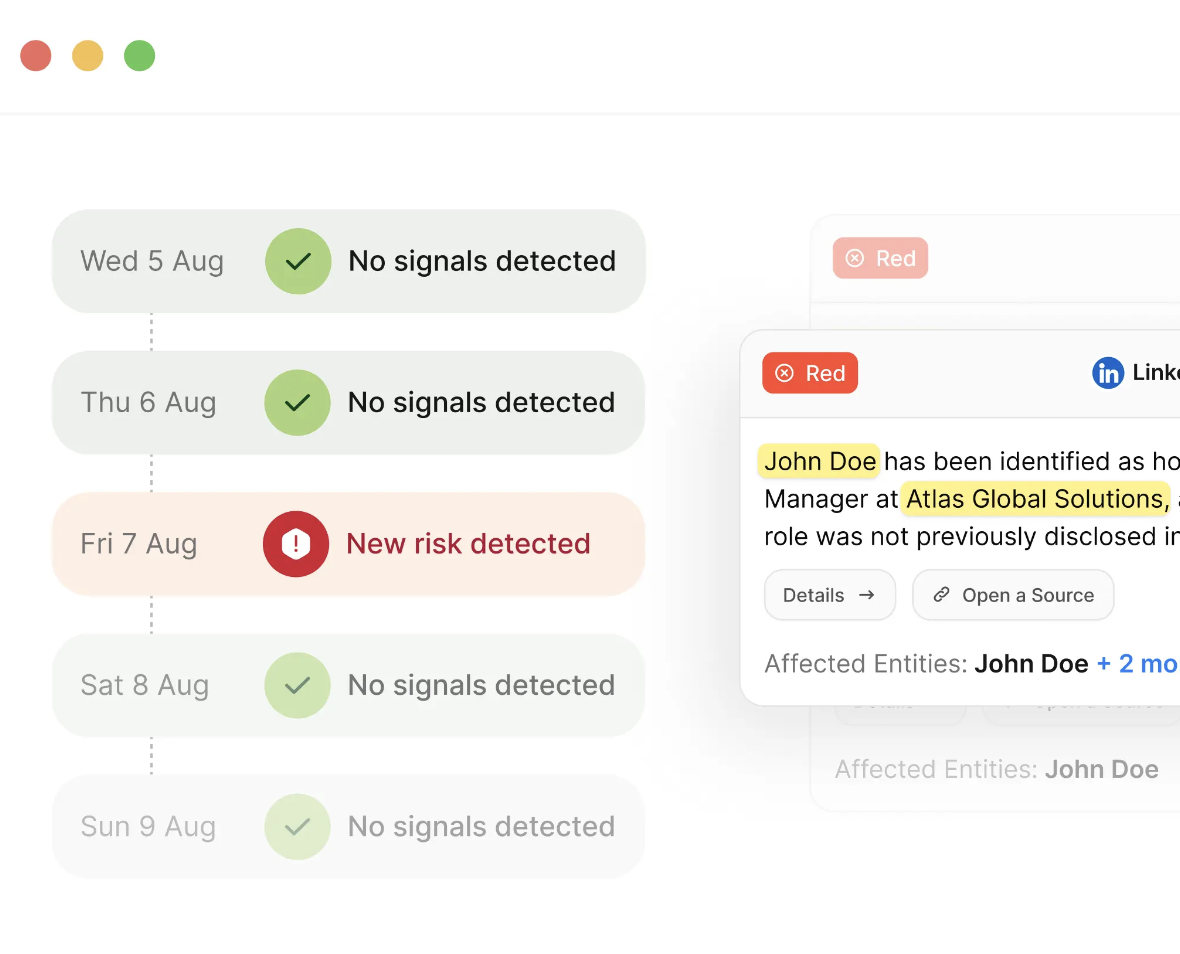
Task: Click the green checkmark icon for Wed 5 Aug
Action: click(298, 261)
